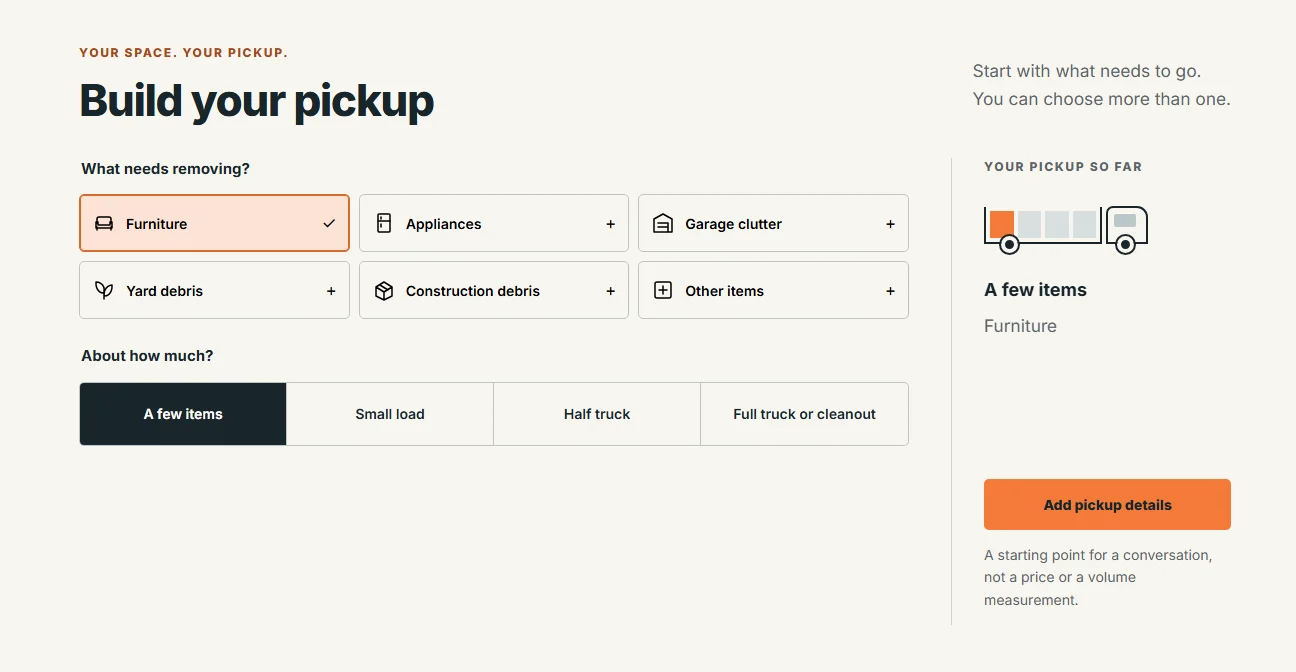Image resolution: width=1296 pixels, height=672 pixels.
Task: Click the starting point disclaimer text
Action: click(x=1098, y=577)
